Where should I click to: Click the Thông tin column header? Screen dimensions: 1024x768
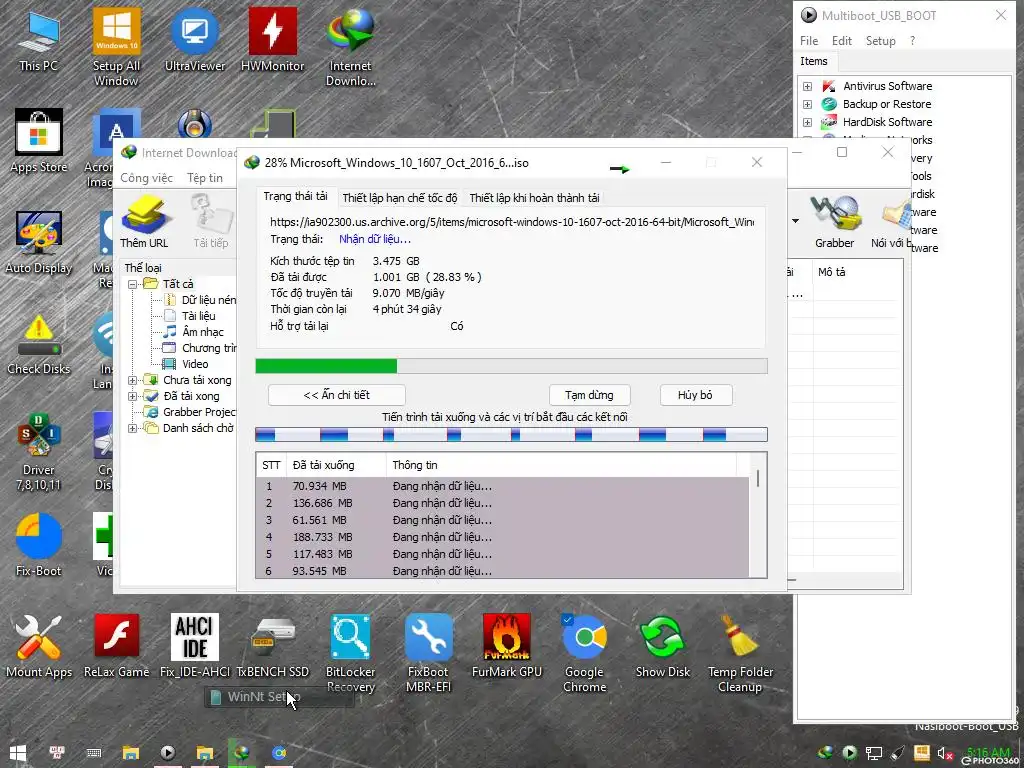pos(562,465)
